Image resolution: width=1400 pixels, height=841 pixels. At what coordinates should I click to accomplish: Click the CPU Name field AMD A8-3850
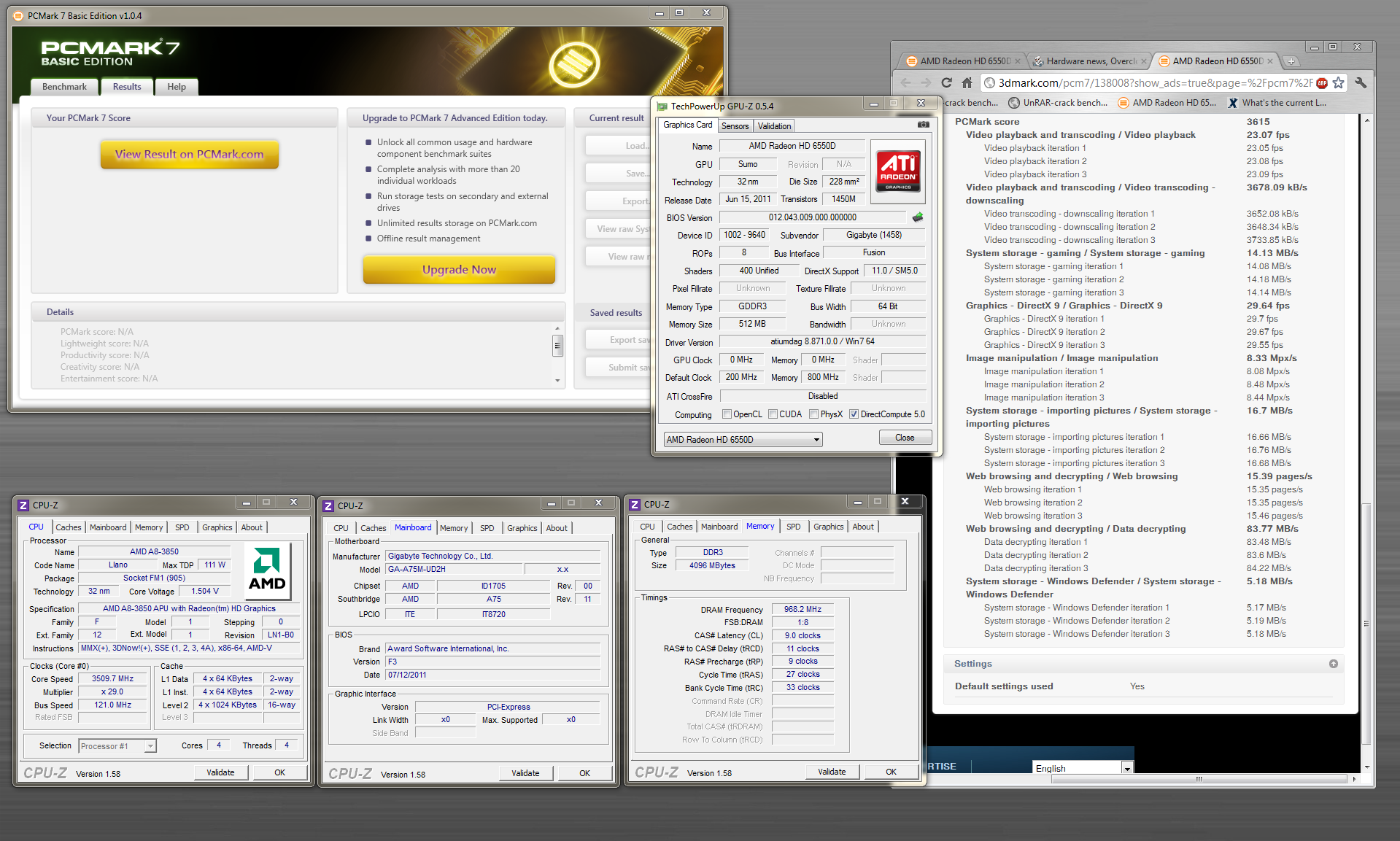click(x=154, y=552)
